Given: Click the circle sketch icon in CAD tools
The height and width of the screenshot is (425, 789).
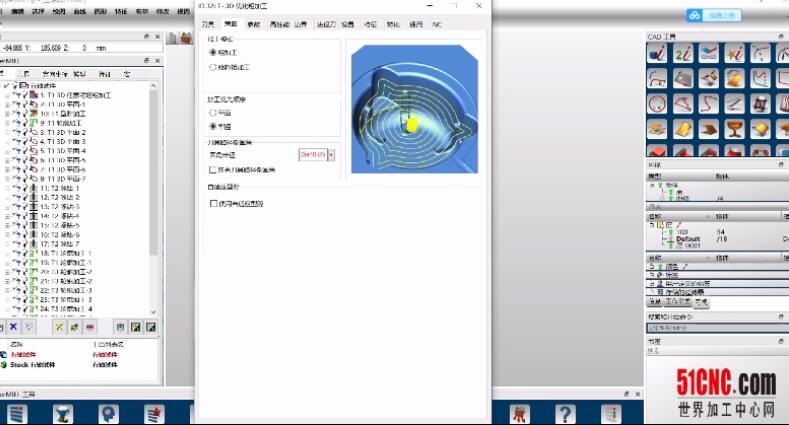Looking at the screenshot, I should [657, 104].
